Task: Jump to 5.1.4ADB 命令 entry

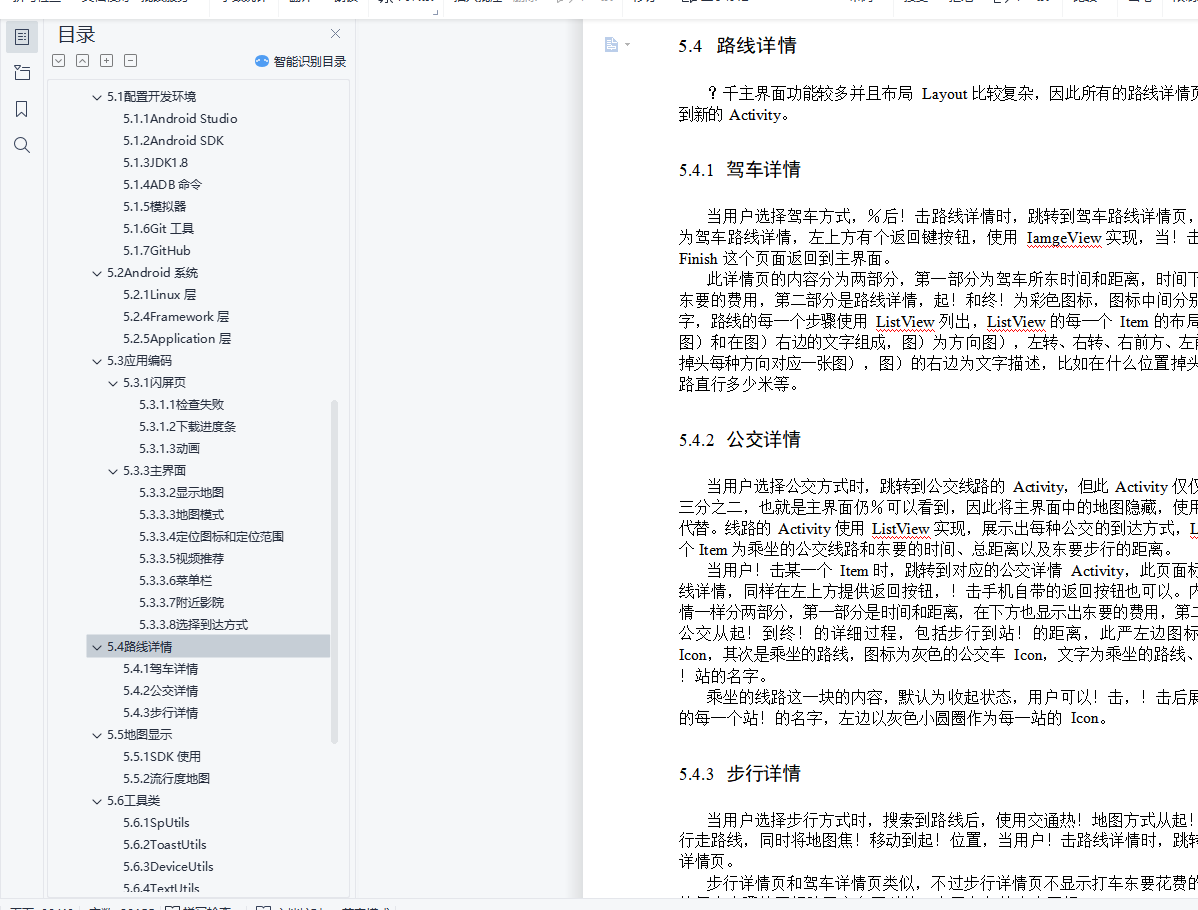Action: [162, 185]
